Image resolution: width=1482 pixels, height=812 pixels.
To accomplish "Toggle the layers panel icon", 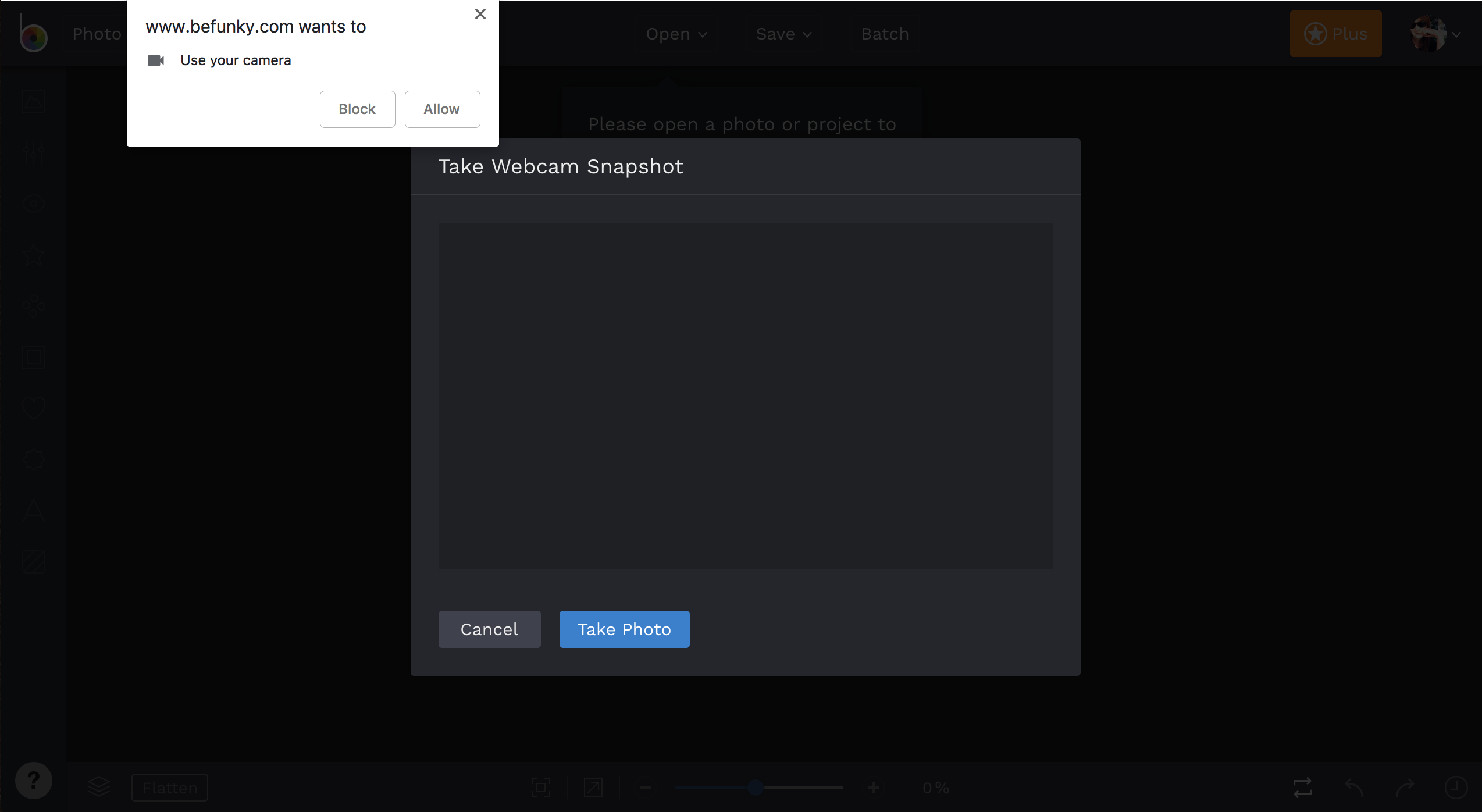I will point(99,787).
